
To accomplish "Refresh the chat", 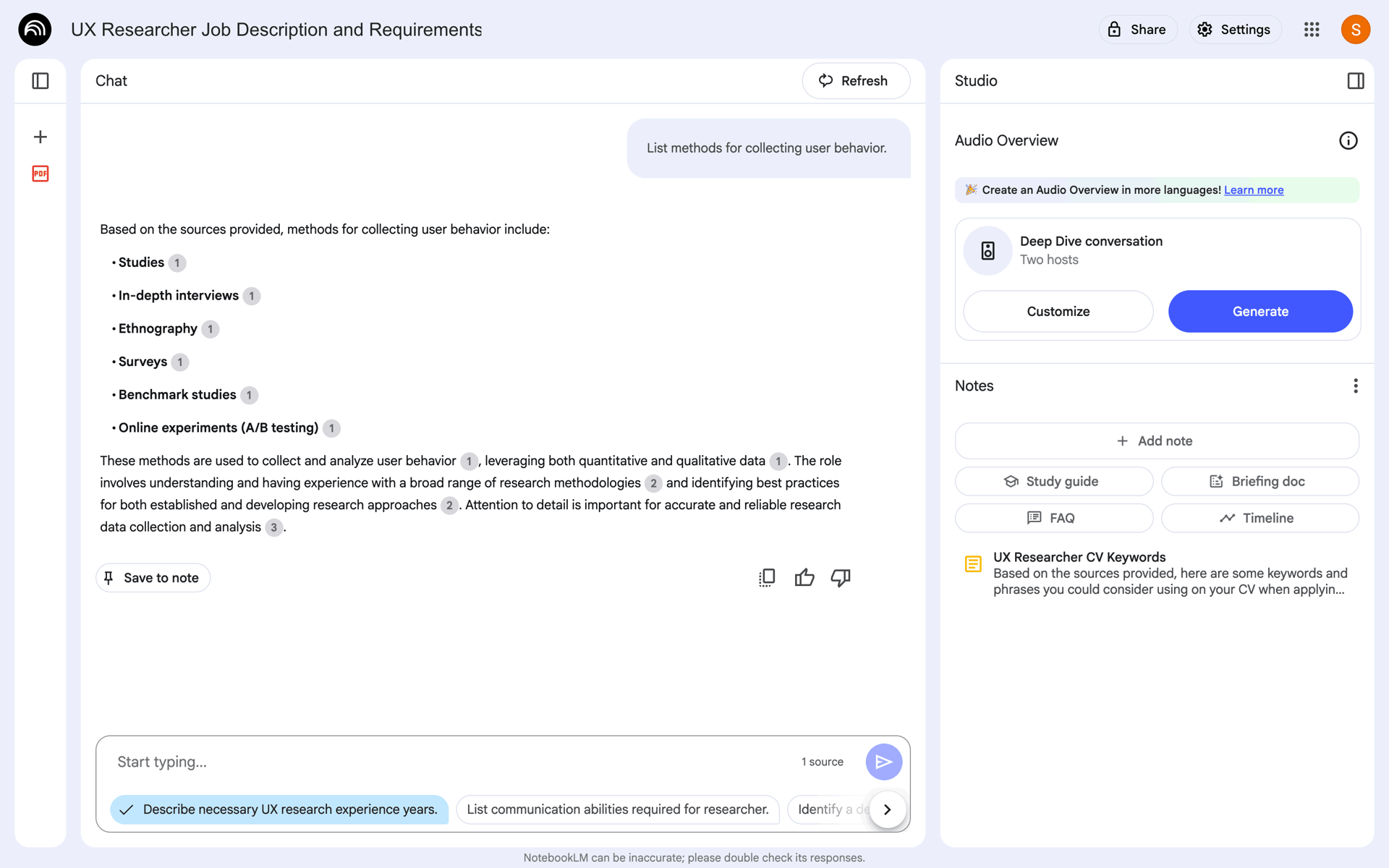I will click(x=856, y=81).
